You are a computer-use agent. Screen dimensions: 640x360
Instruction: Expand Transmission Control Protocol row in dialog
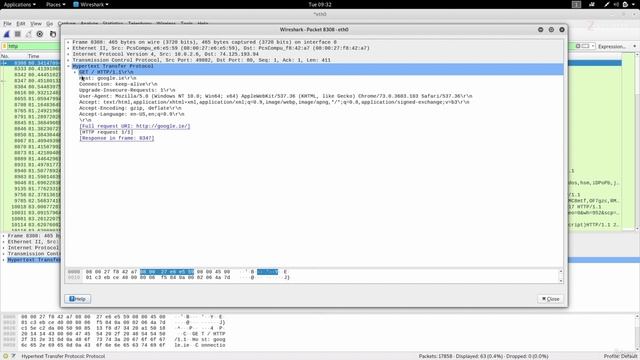[68, 60]
